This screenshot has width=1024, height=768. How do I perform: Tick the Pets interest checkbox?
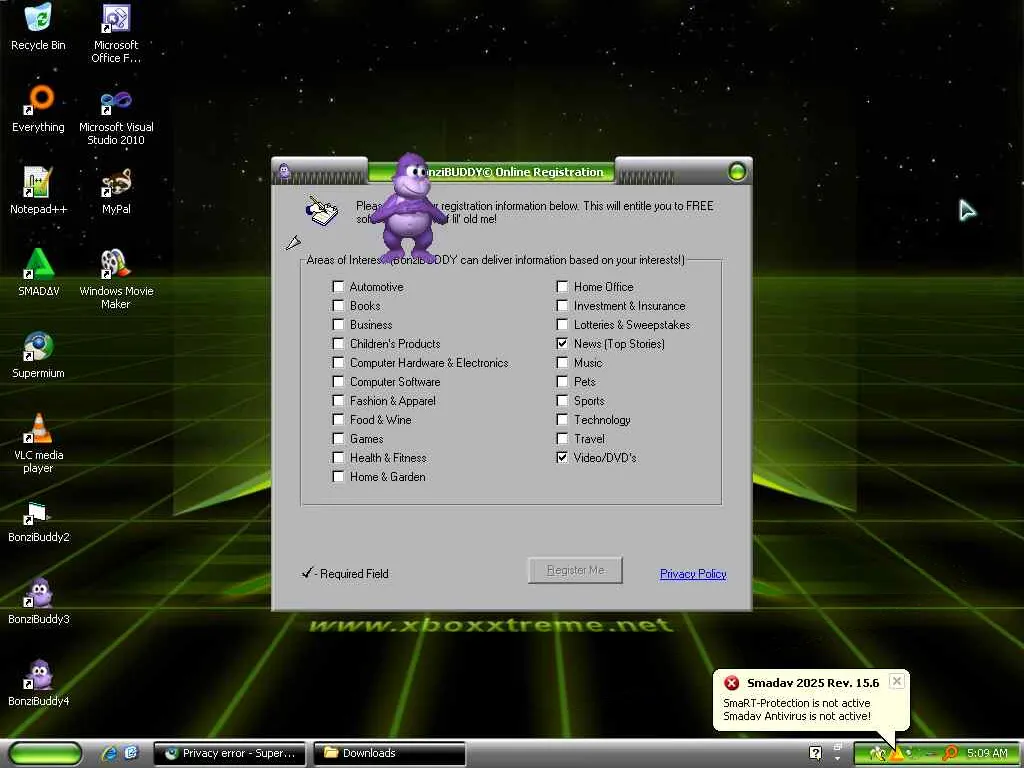pyautogui.click(x=562, y=381)
